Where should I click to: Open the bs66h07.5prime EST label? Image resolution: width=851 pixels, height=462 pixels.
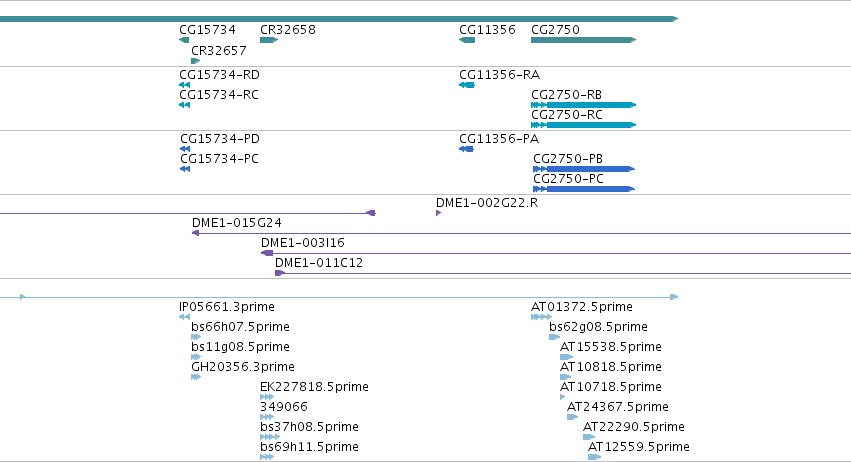point(240,327)
